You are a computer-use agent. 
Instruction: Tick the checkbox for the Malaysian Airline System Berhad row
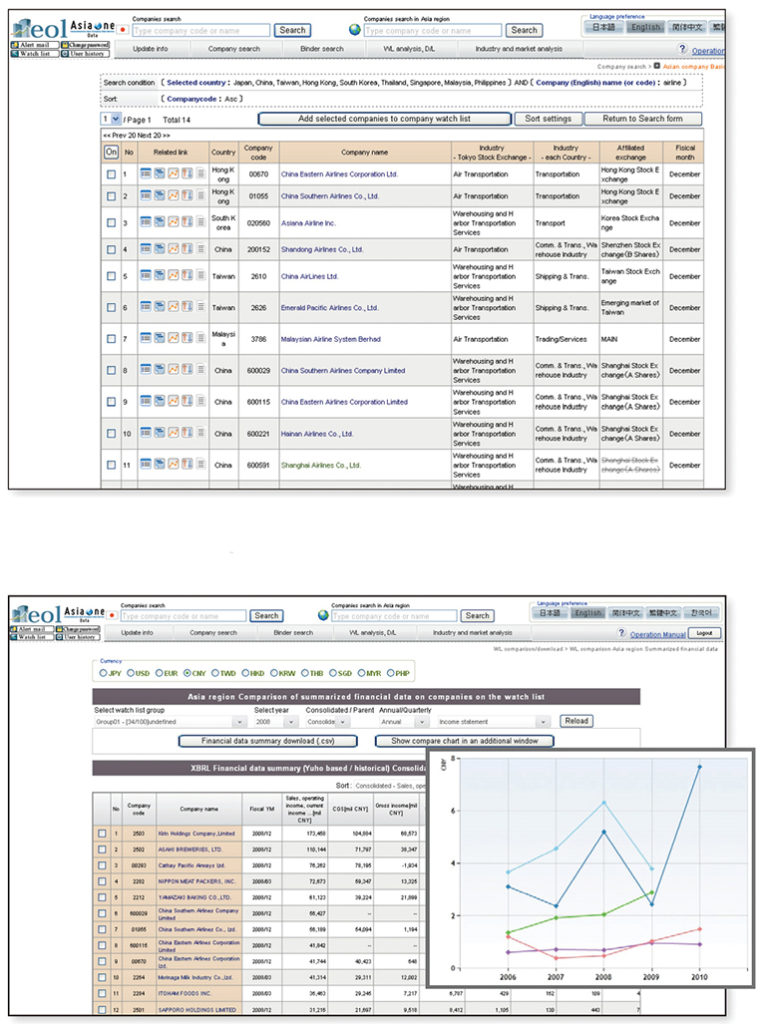111,339
